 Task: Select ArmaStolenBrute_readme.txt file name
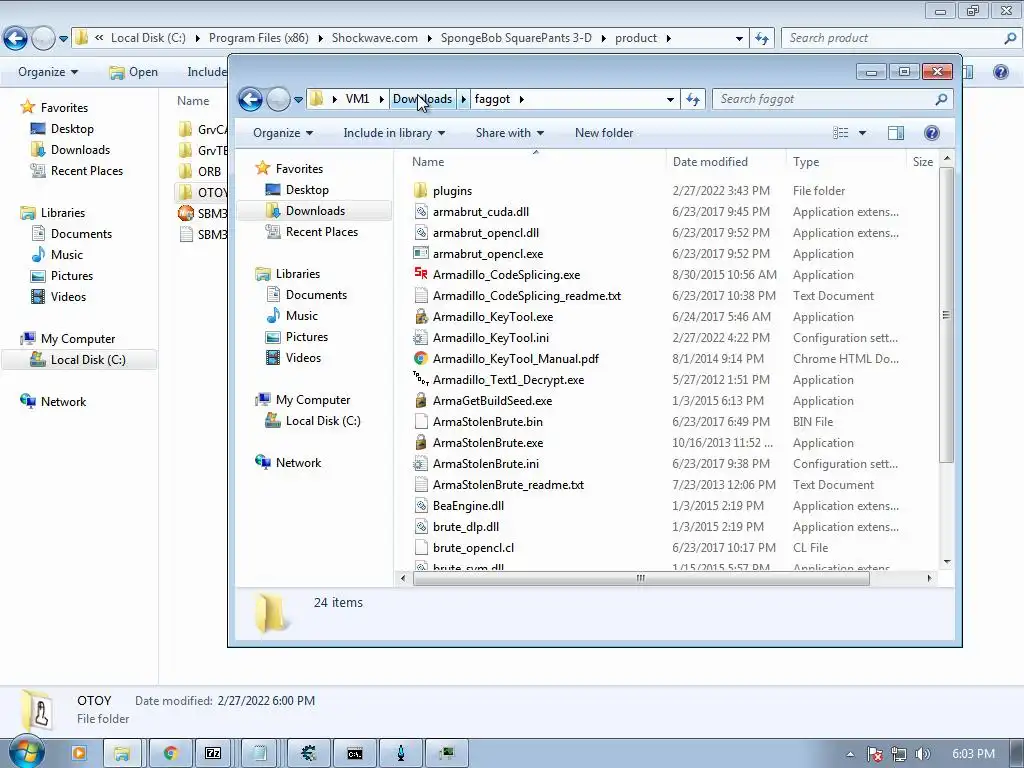(x=508, y=485)
